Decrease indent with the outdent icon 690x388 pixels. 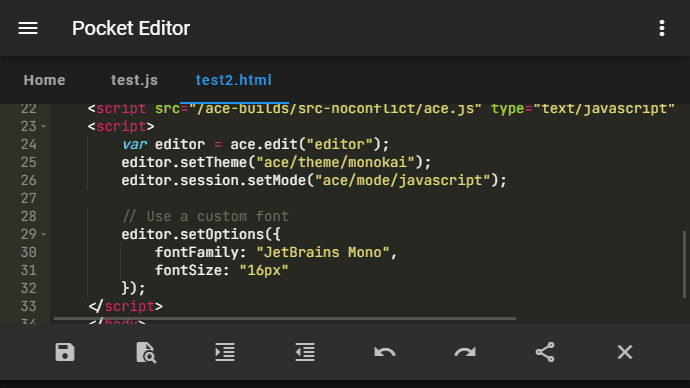305,352
